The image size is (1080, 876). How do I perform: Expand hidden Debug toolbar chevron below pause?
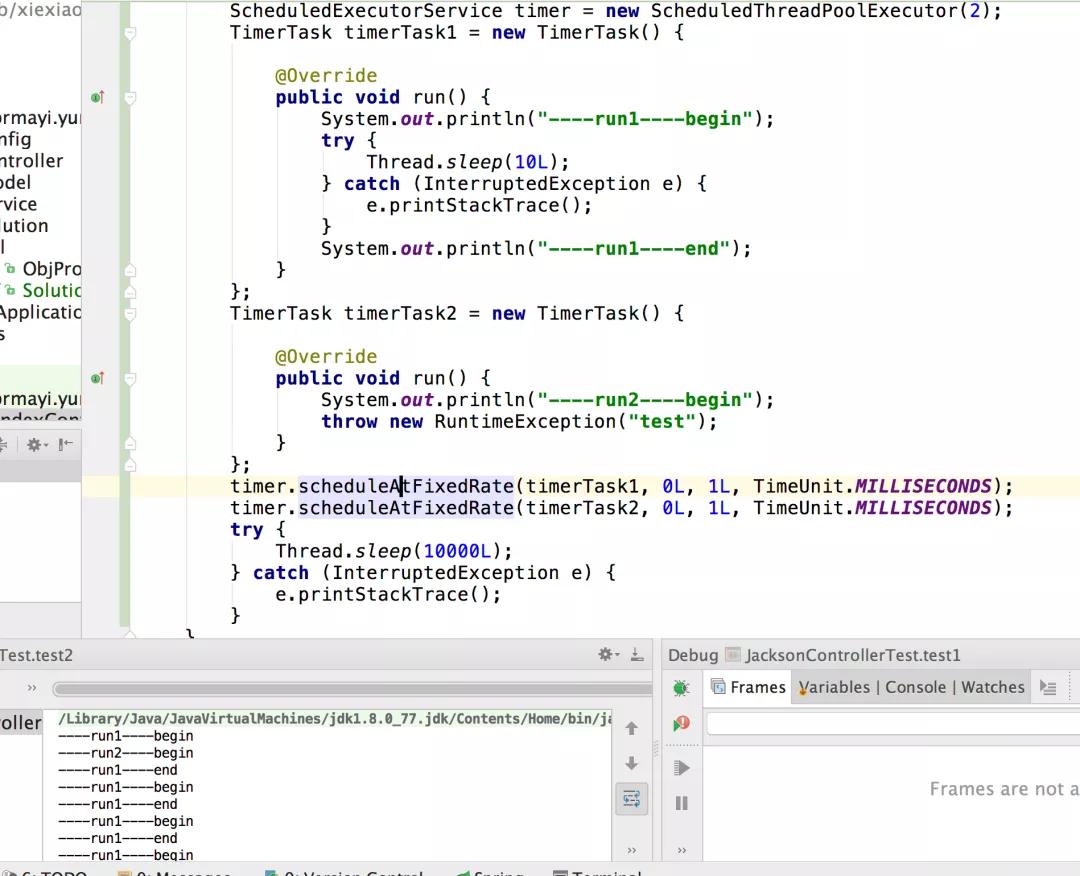681,850
